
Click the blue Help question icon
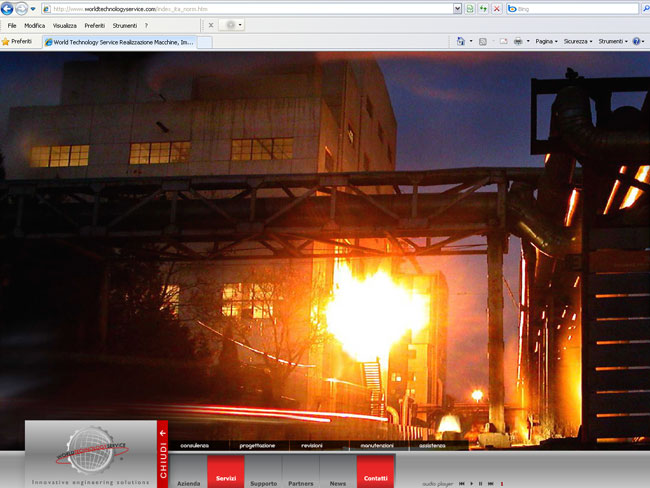point(636,41)
